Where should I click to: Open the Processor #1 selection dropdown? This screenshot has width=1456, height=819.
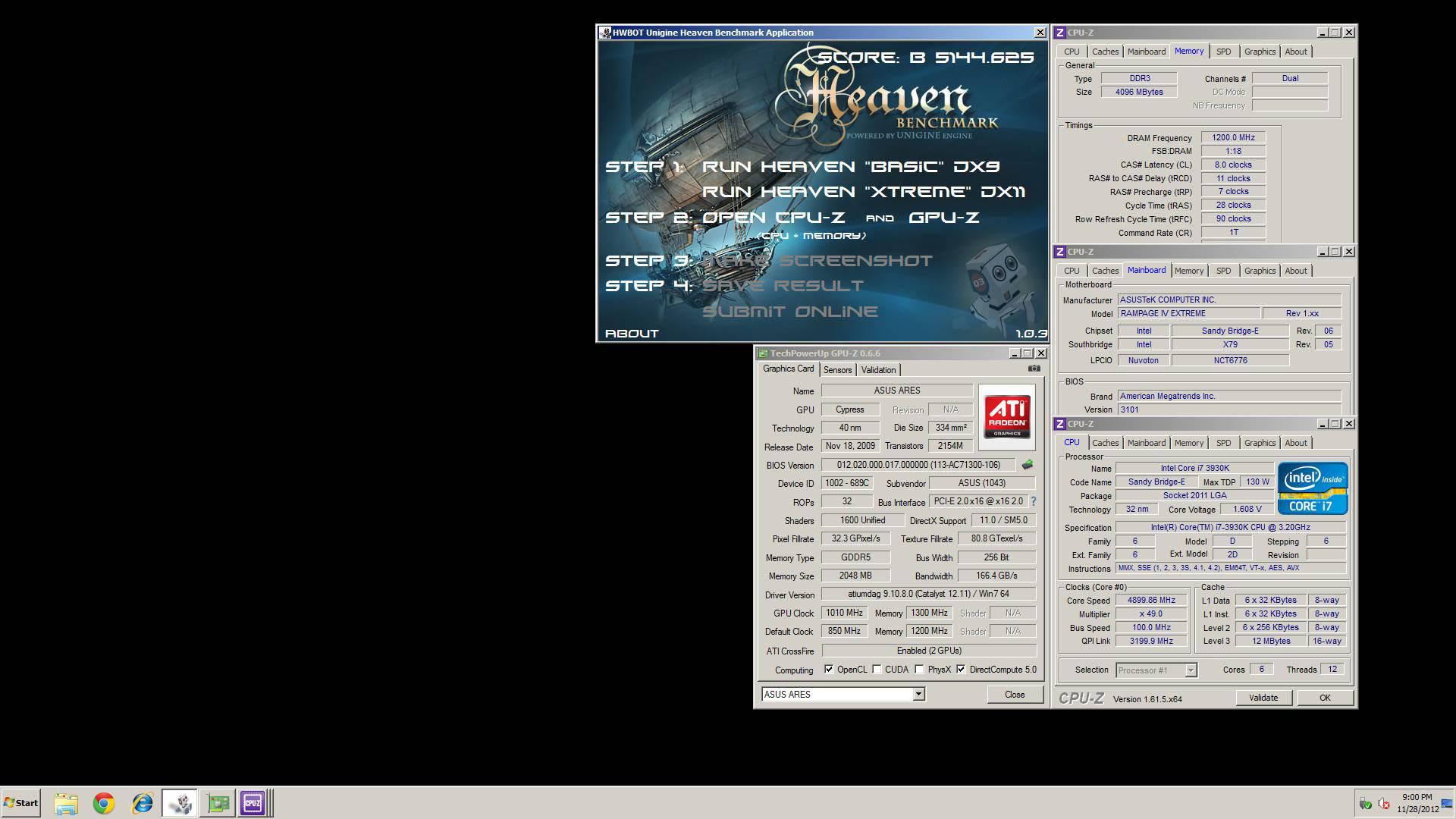1191,670
